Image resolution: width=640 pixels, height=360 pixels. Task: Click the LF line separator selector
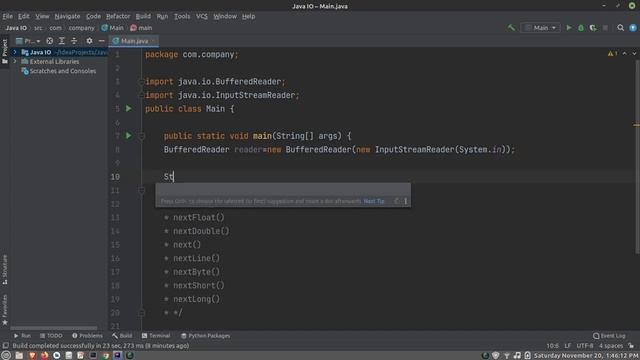(x=567, y=346)
